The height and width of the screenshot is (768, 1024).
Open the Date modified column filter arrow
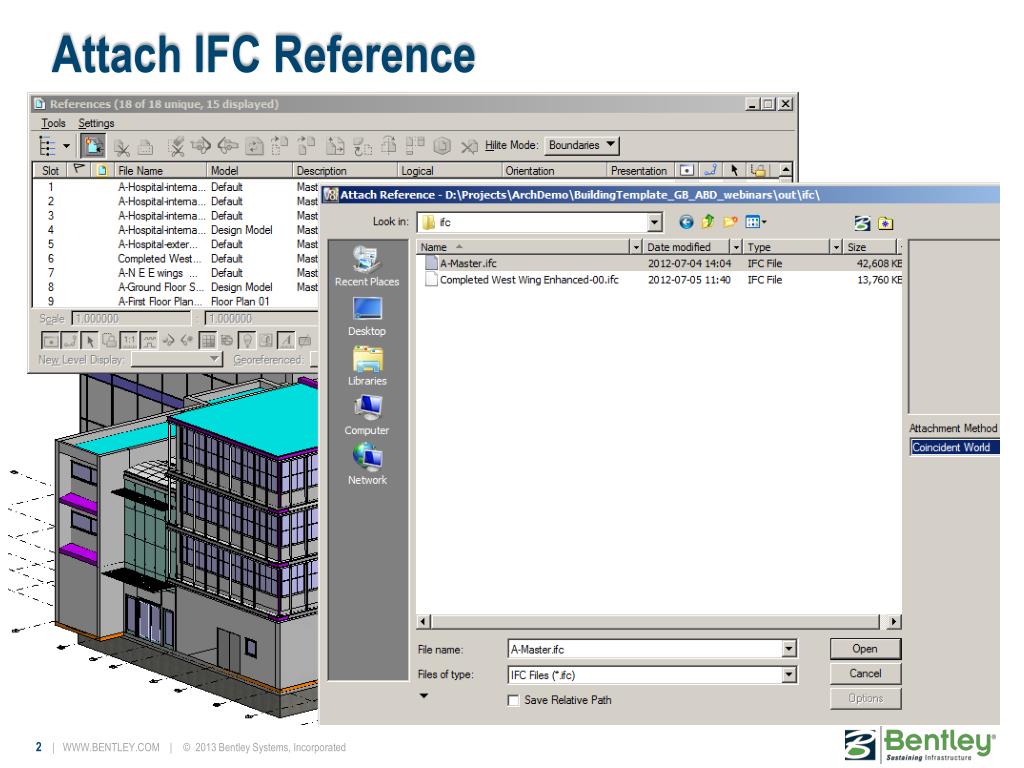736,248
